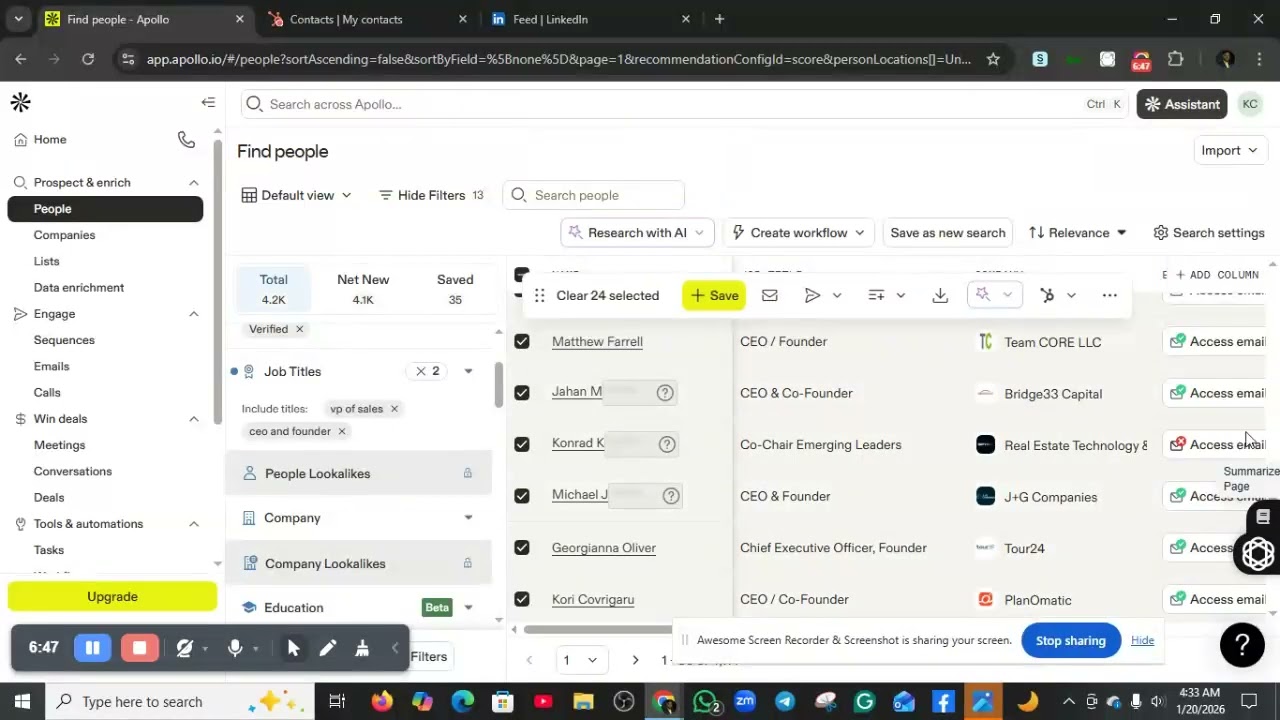Remove the Verified email status filter
The image size is (1280, 720).
(x=299, y=329)
